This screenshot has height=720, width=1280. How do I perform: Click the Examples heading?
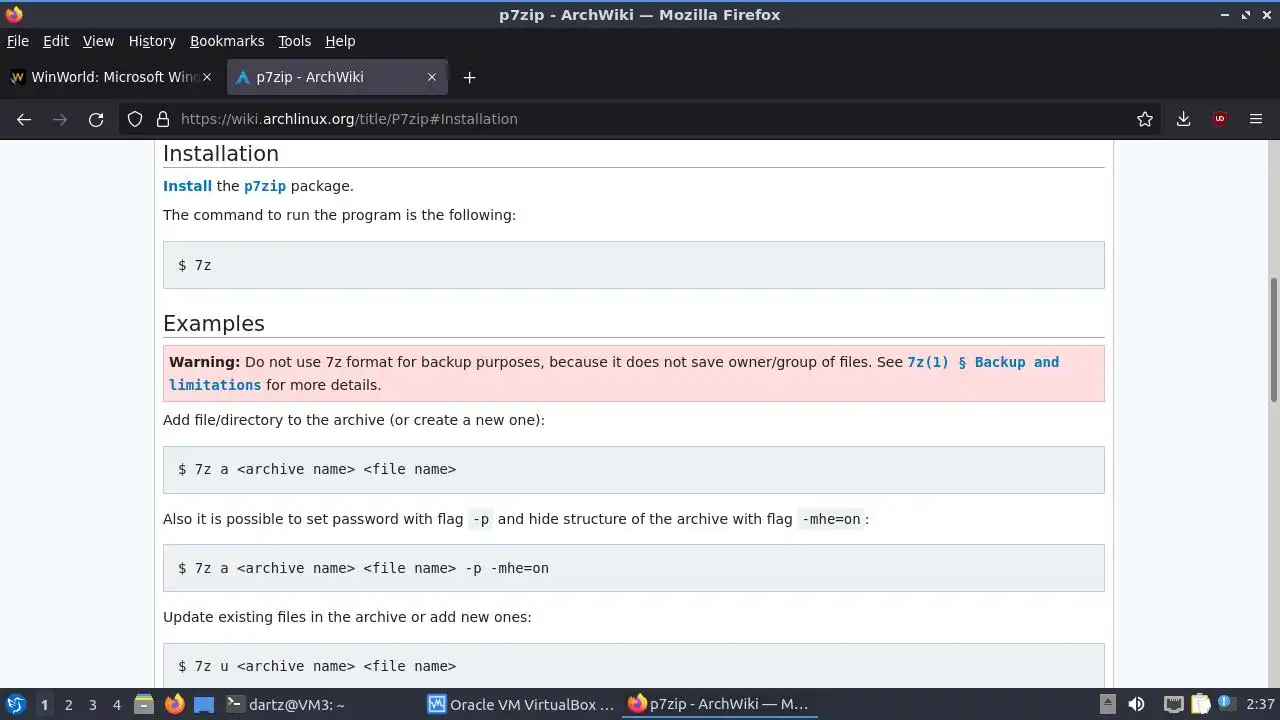pos(214,323)
